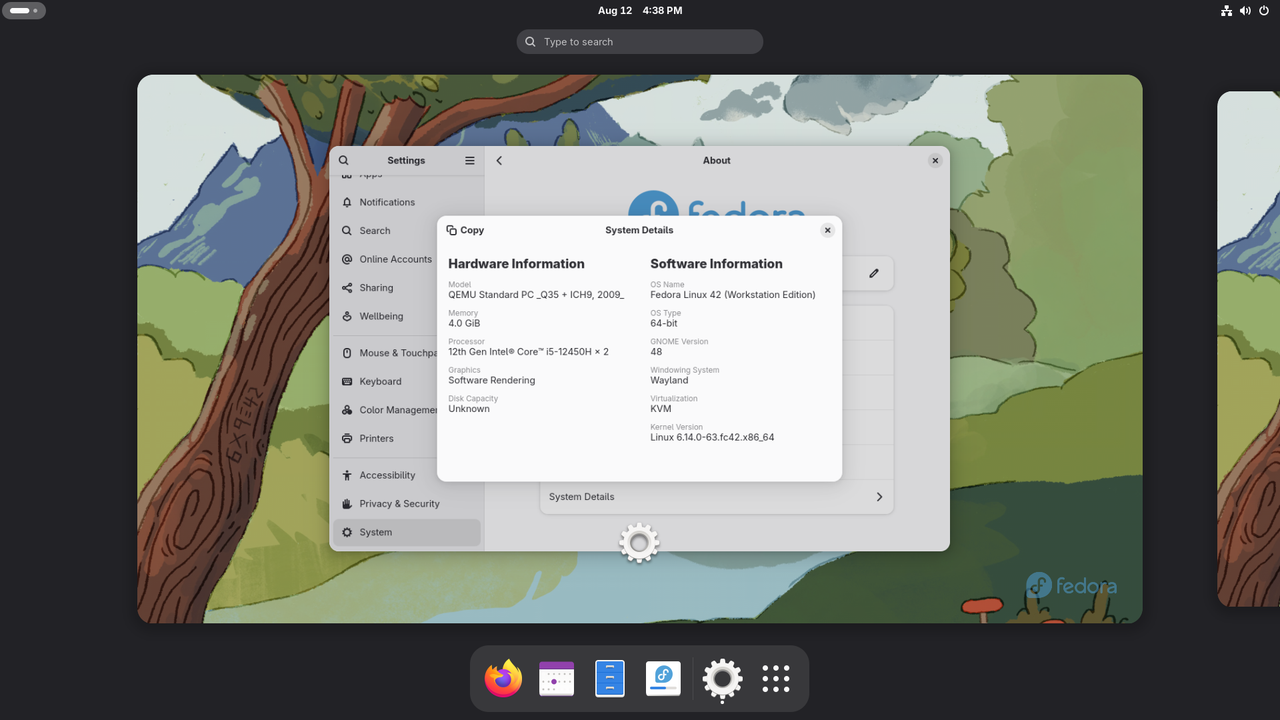This screenshot has height=720, width=1280.
Task: Click Online Accounts at-sign icon
Action: [347, 259]
